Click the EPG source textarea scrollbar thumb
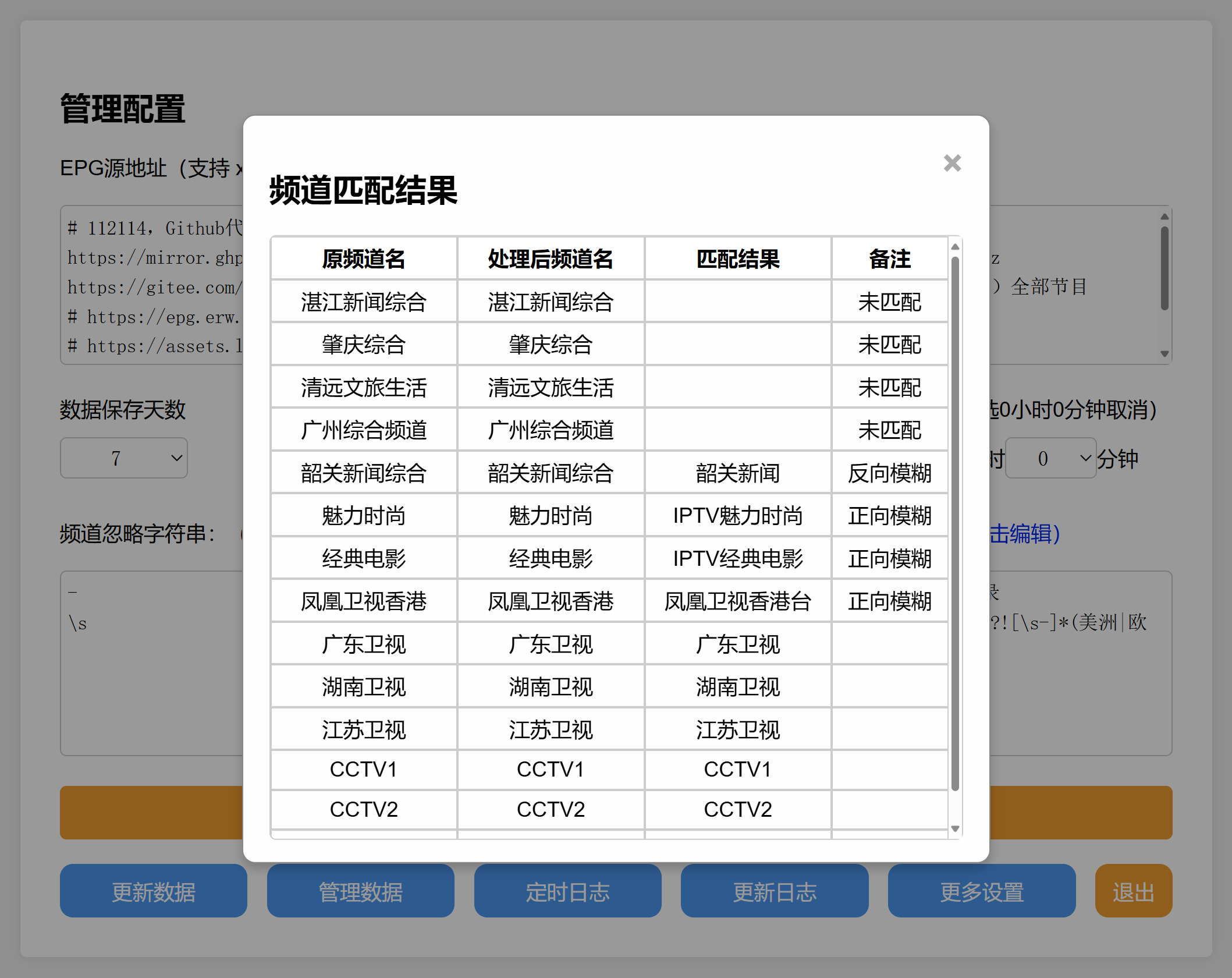 tap(1164, 268)
